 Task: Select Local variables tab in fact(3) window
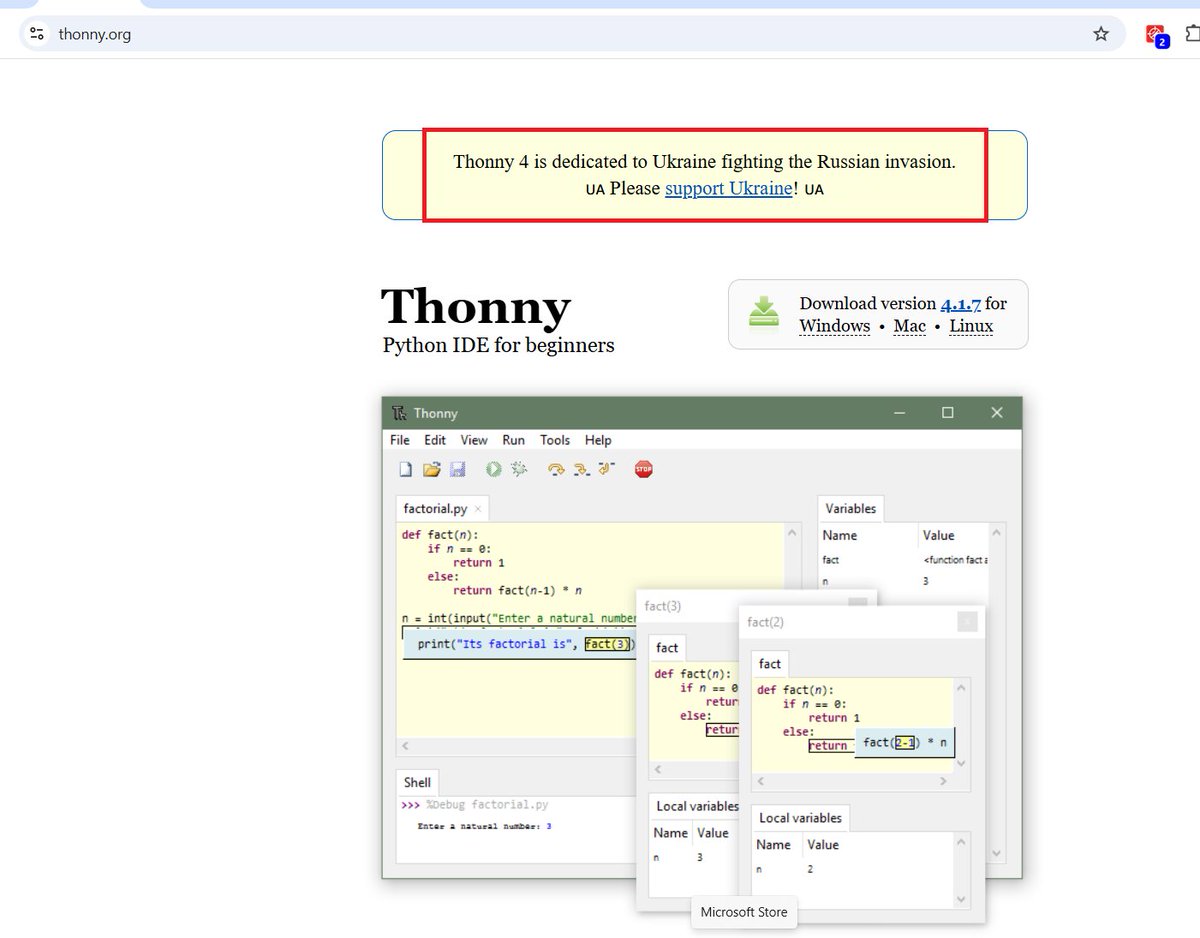(x=697, y=806)
